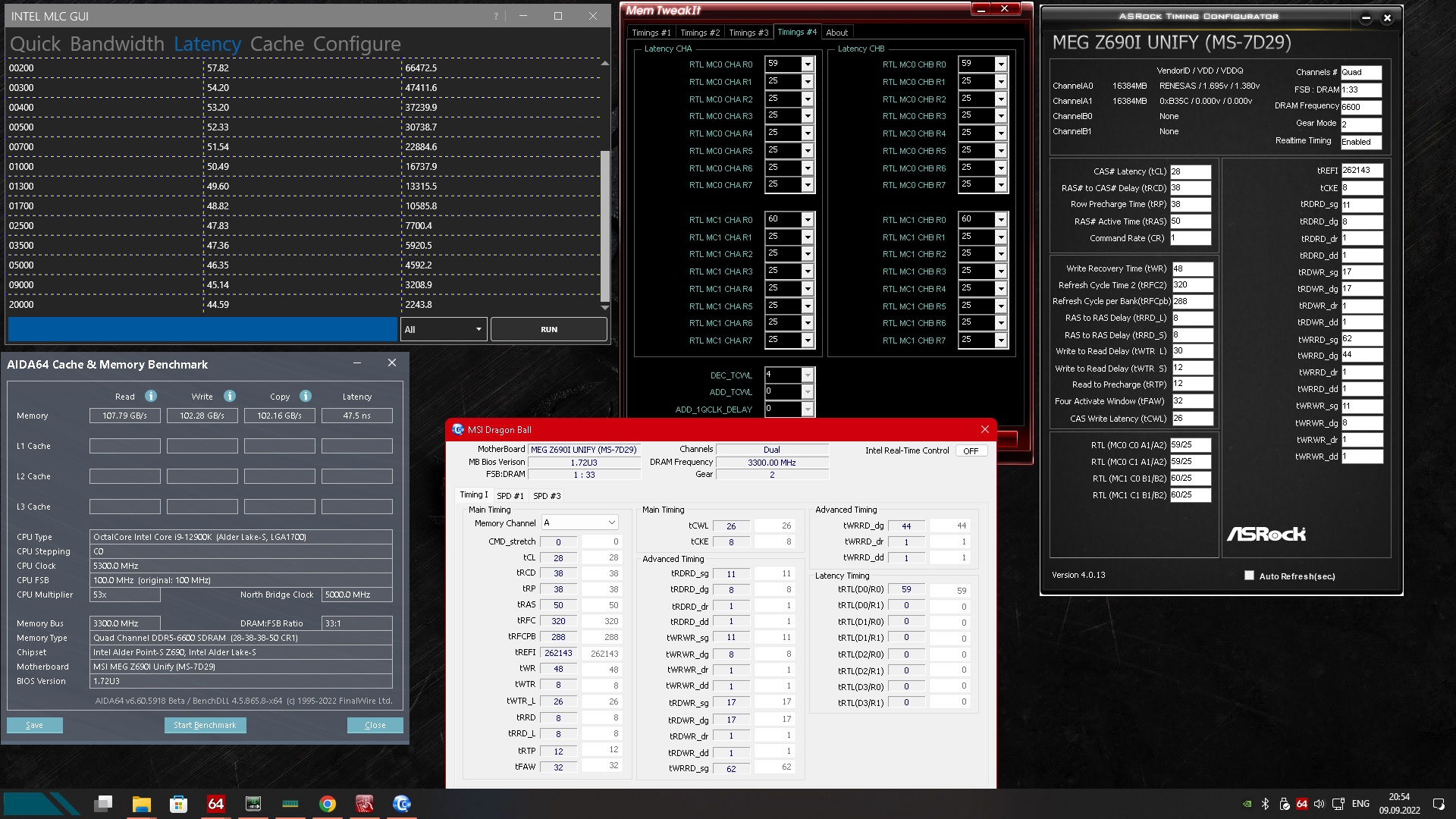Click the Write info icon in AIDA64
The height and width of the screenshot is (819, 1456).
coord(230,396)
